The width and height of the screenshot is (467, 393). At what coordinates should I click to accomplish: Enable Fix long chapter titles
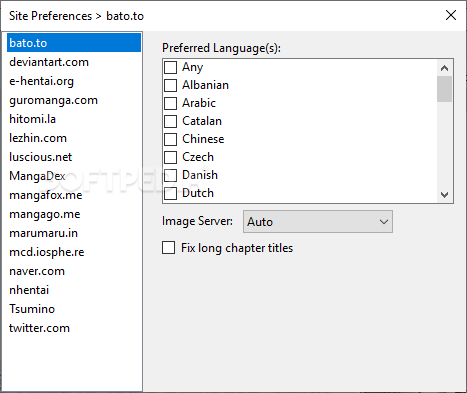168,248
